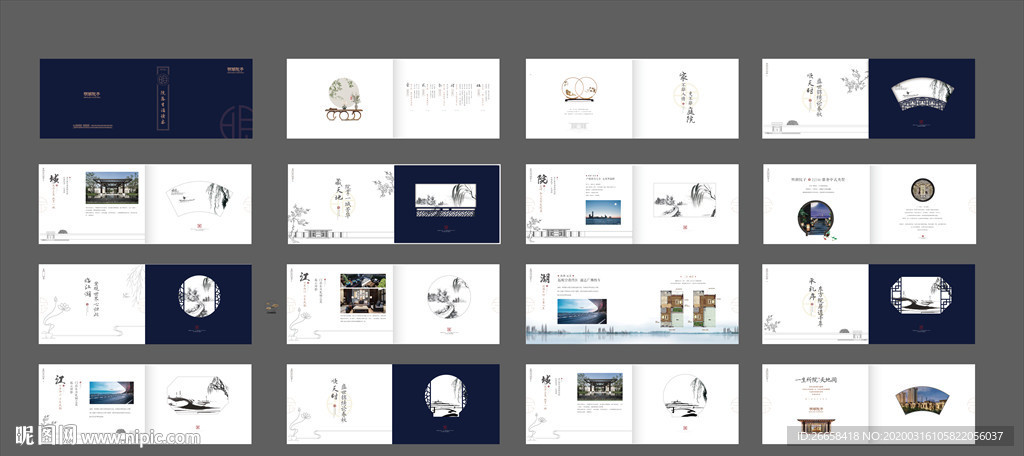Select the all-navy brochure cover spread
The image size is (1024, 456).
146,99
